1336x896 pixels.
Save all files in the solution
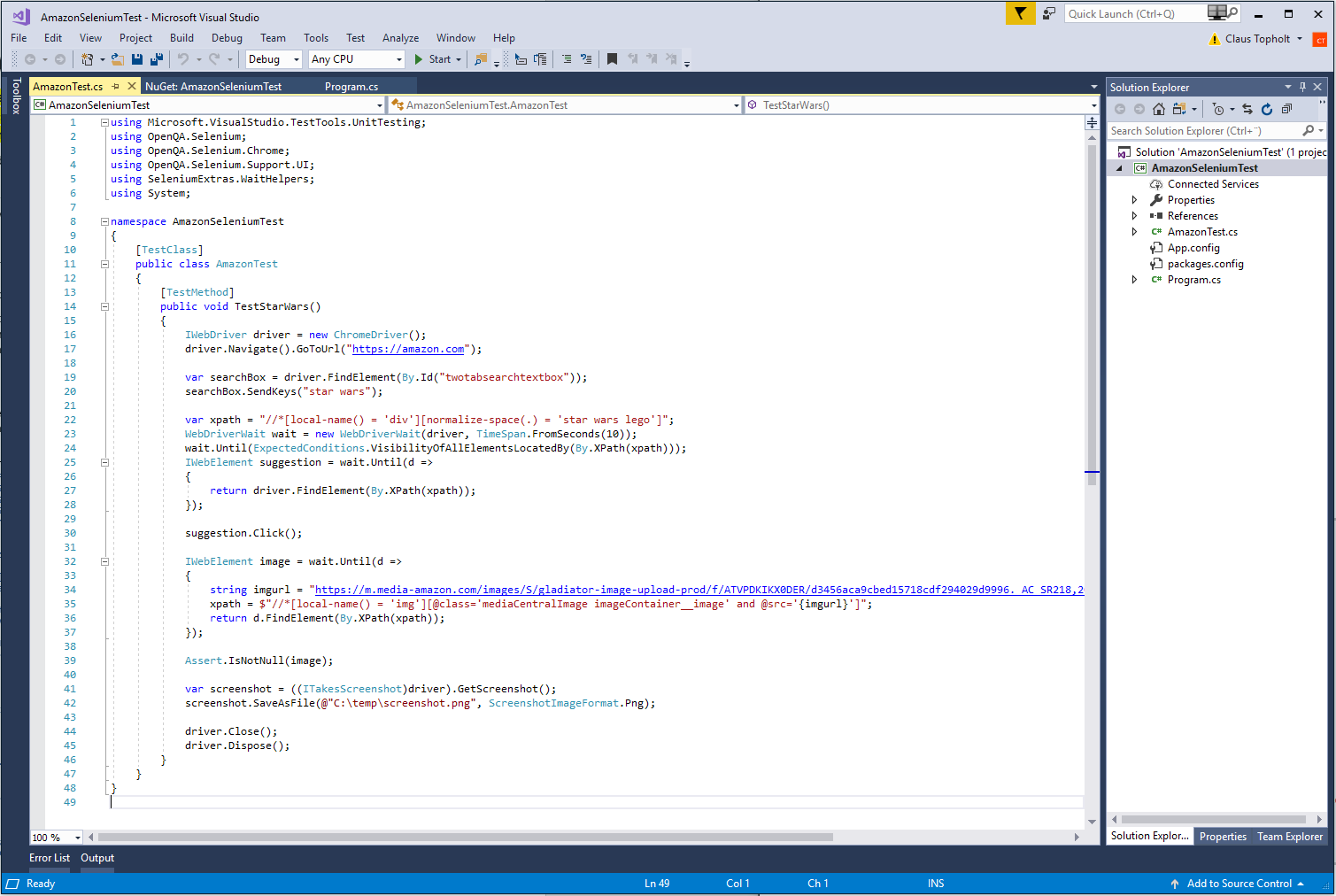(x=157, y=59)
